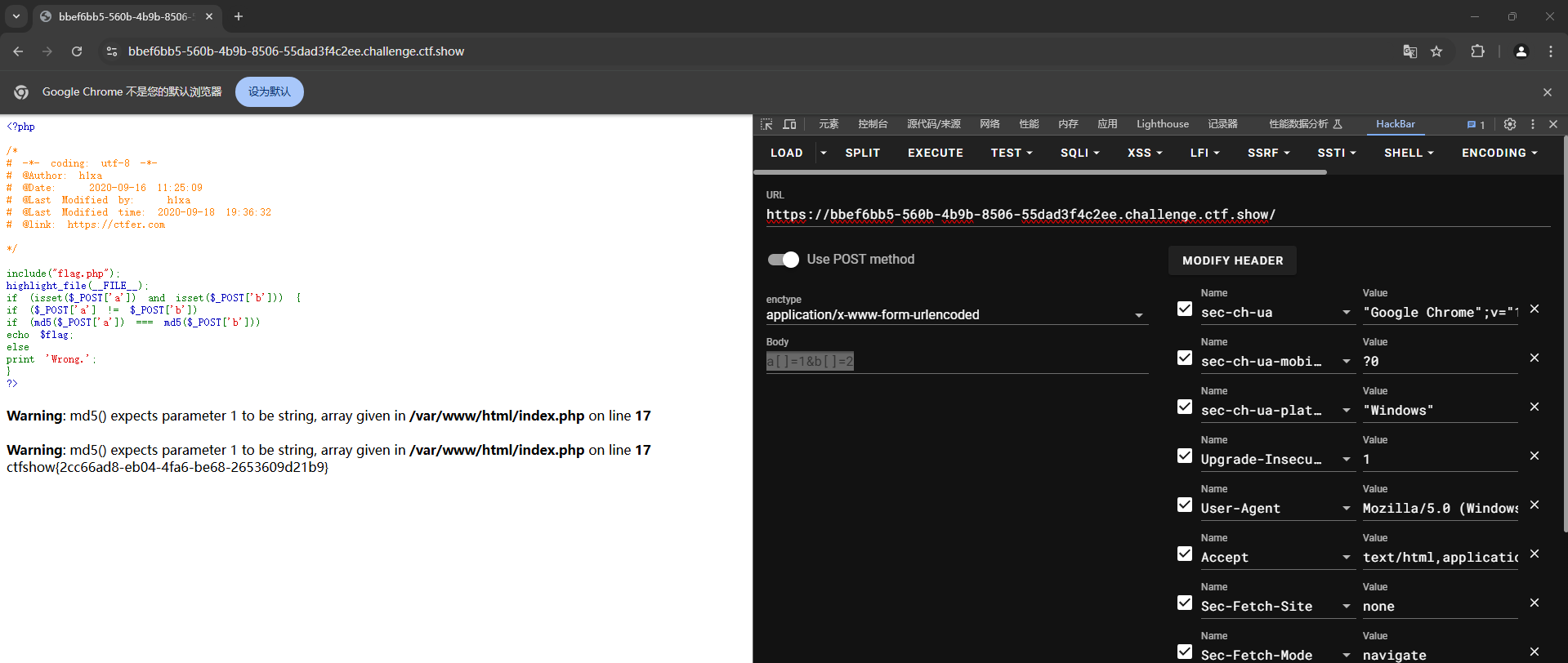Click the HackBar toolbar horizontal scrollbar
The height and width of the screenshot is (663, 1568).
click(x=1039, y=172)
